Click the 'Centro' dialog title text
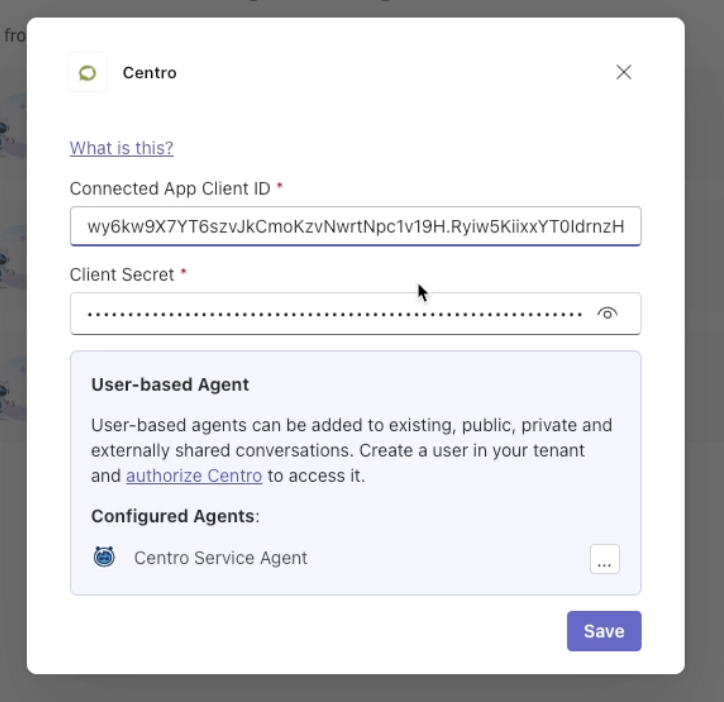 (x=150, y=73)
